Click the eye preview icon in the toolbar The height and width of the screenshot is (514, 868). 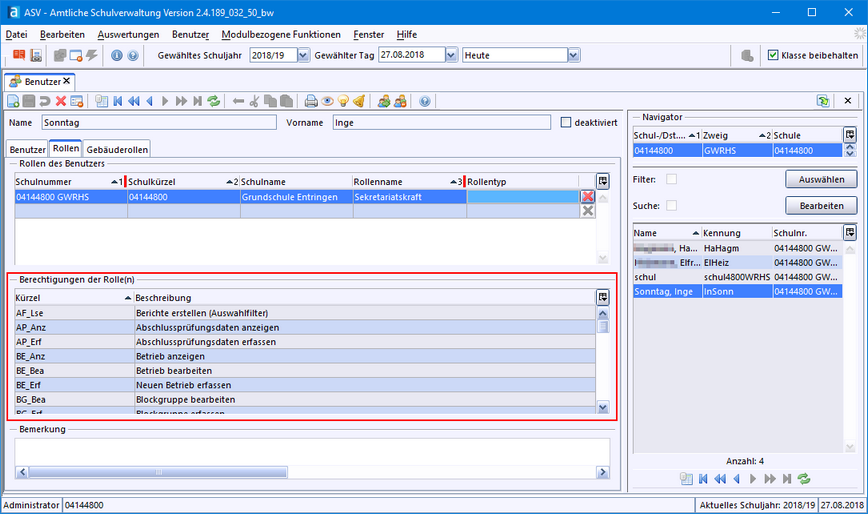click(x=327, y=101)
